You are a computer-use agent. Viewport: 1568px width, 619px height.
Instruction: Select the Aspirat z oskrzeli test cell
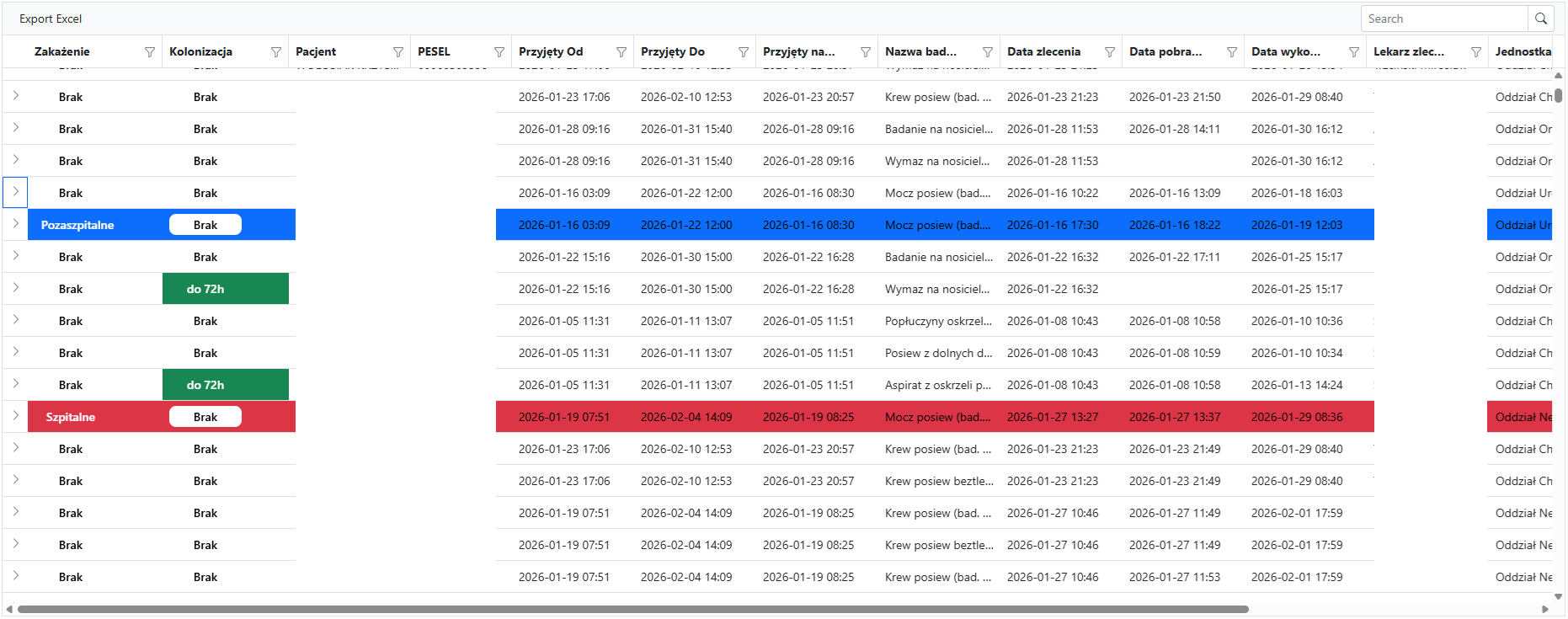[938, 385]
